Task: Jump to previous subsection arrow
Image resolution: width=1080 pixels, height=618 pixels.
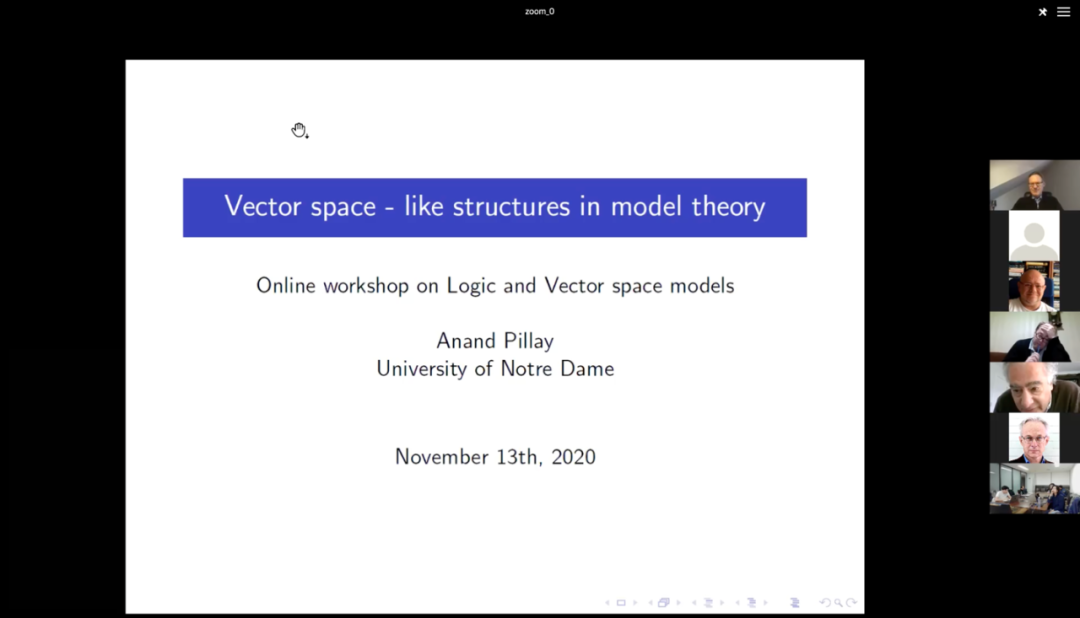Action: coord(694,603)
